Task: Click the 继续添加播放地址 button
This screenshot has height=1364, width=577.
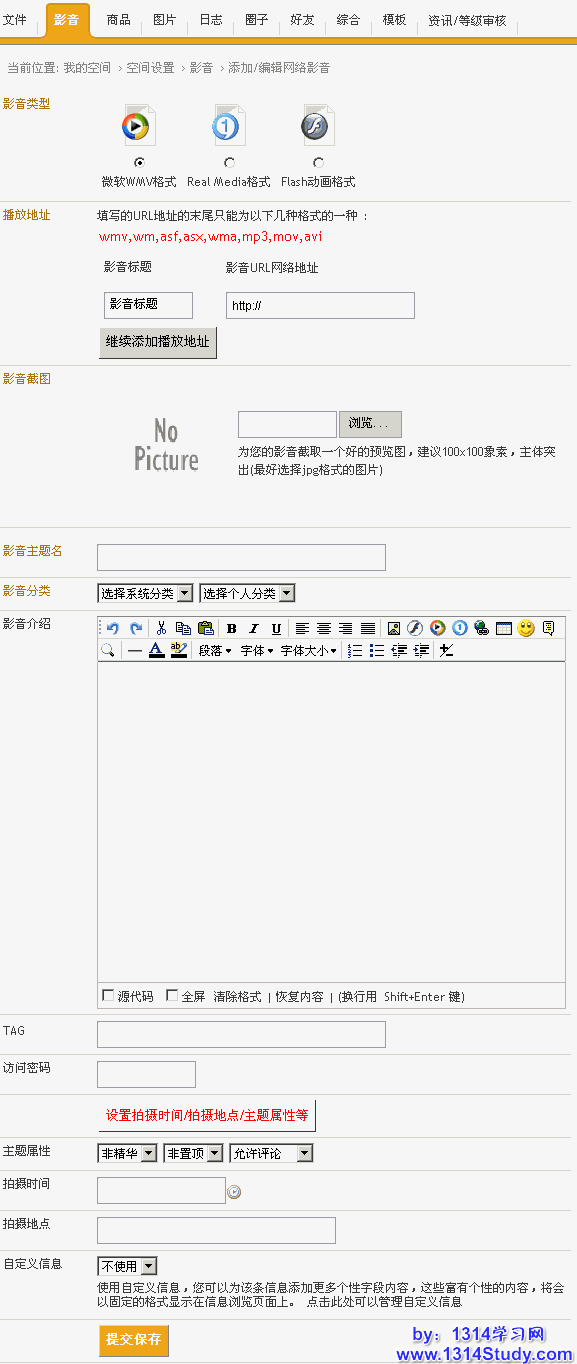Action: click(x=158, y=342)
